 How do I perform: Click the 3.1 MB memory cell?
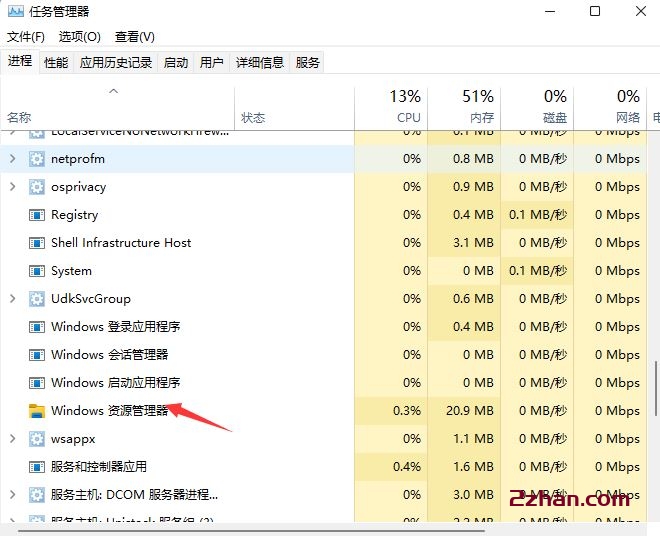[464, 243]
